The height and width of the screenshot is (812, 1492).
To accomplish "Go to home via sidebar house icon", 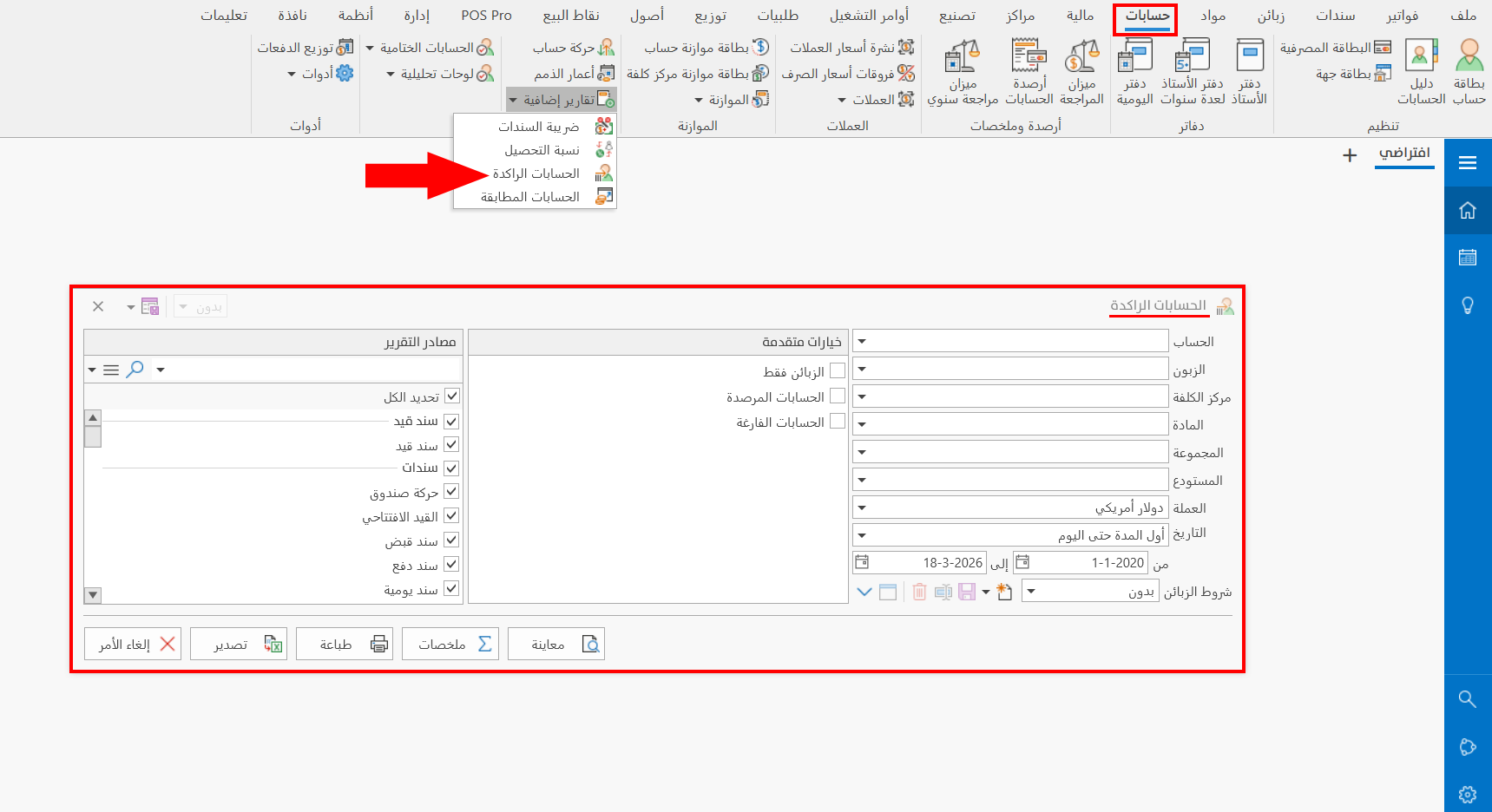I will click(1468, 210).
